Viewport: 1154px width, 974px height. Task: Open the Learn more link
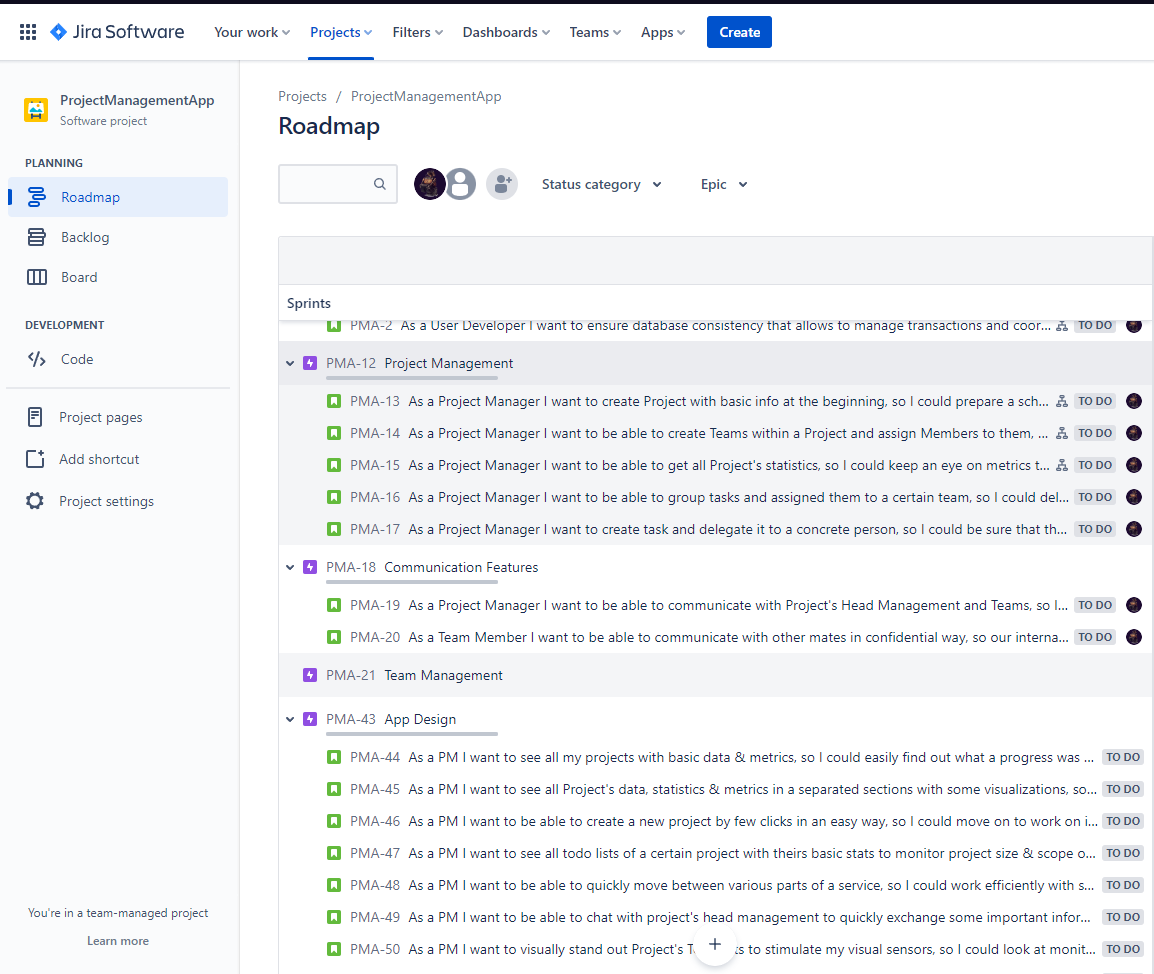tap(117, 940)
